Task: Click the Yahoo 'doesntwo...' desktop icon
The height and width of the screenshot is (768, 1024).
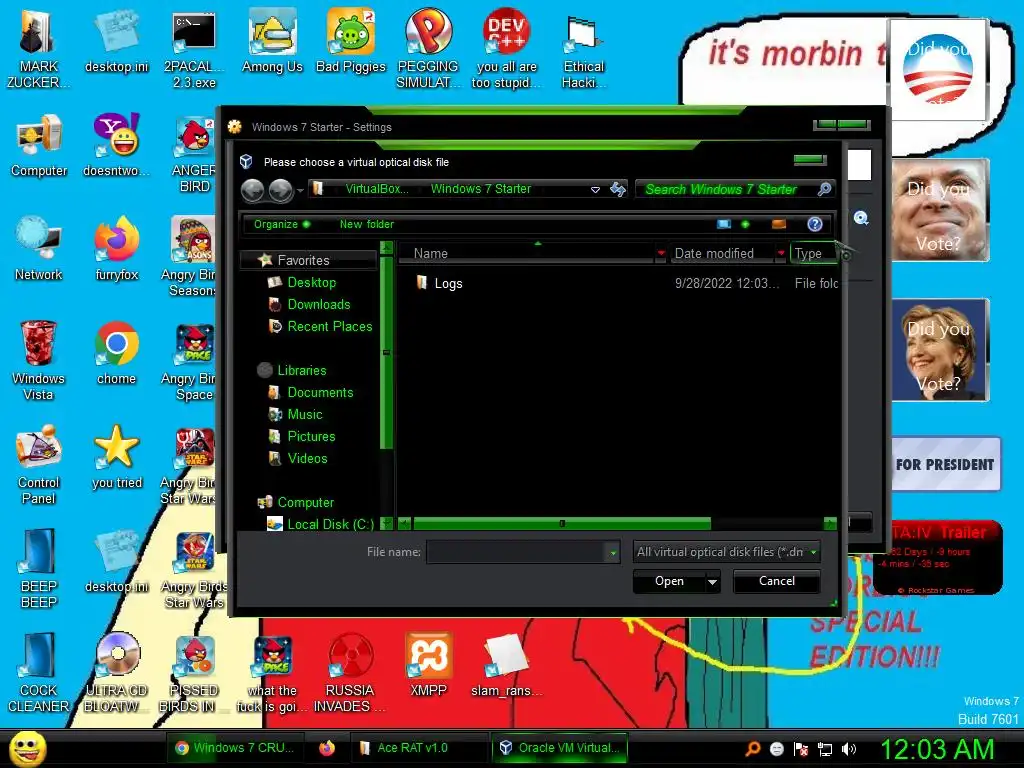Action: [116, 146]
